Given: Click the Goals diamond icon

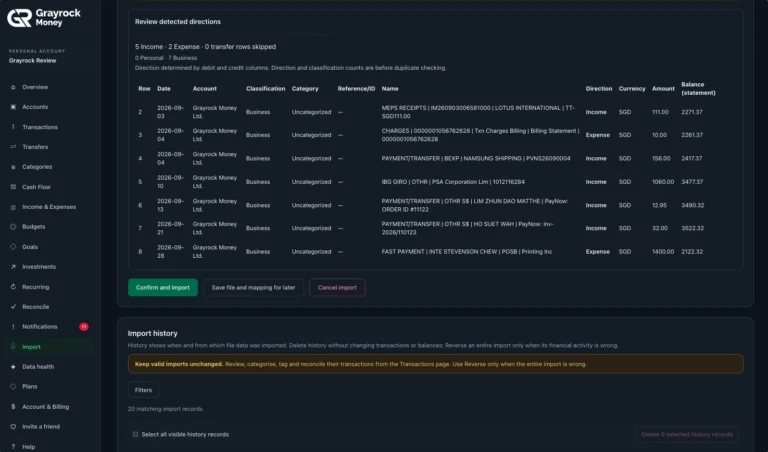Looking at the screenshot, I should click(13, 247).
